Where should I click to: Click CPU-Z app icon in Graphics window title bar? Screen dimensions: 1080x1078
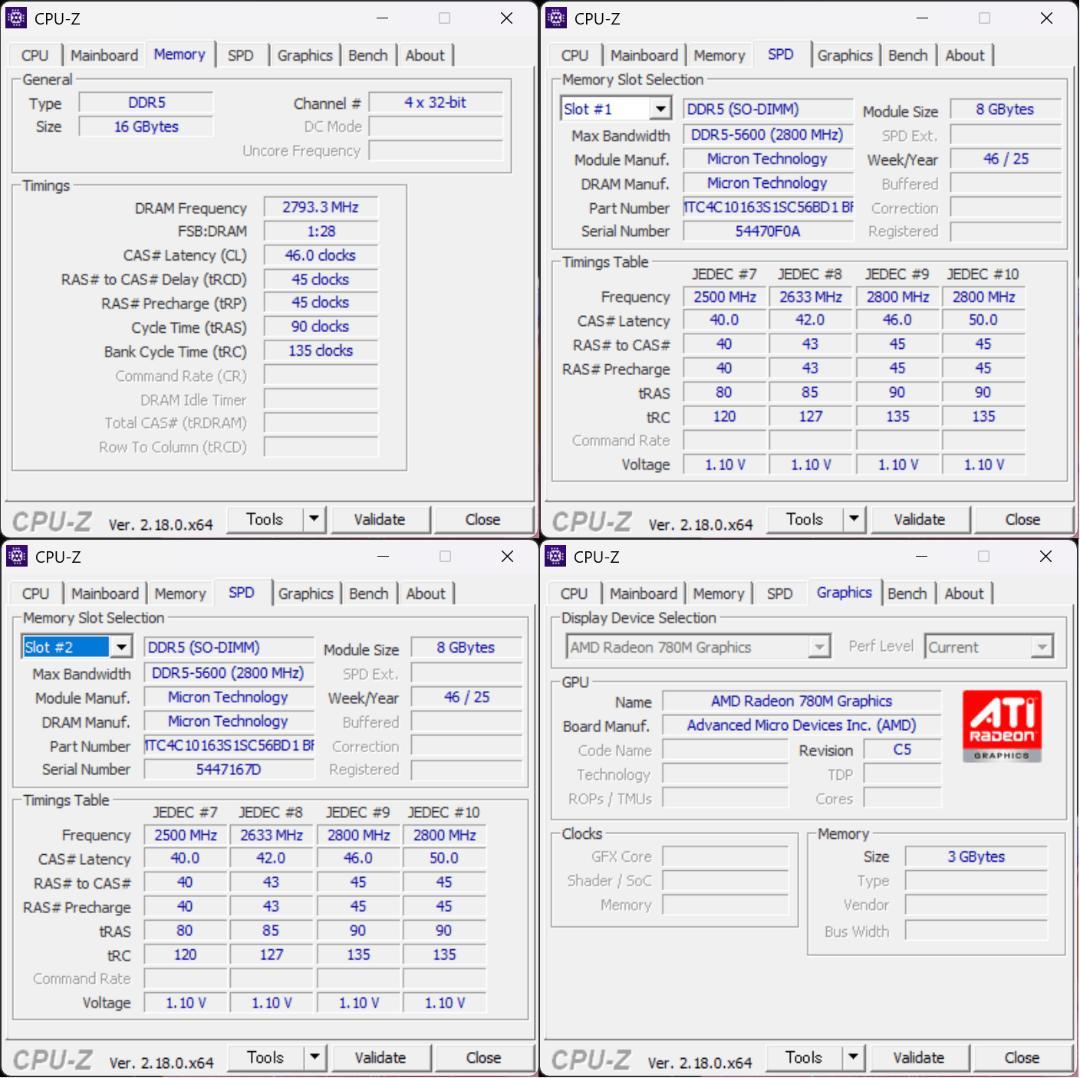[x=555, y=556]
